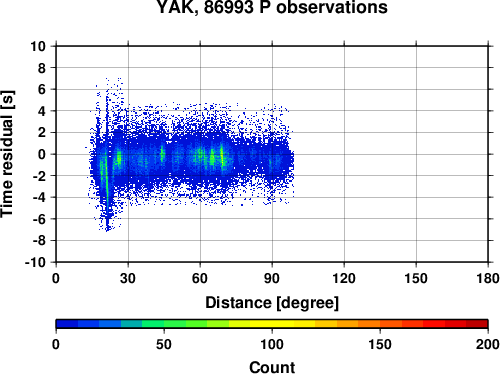Click the "Distance [degree]" axis label
The image size is (500, 374).
pyautogui.click(x=272, y=303)
